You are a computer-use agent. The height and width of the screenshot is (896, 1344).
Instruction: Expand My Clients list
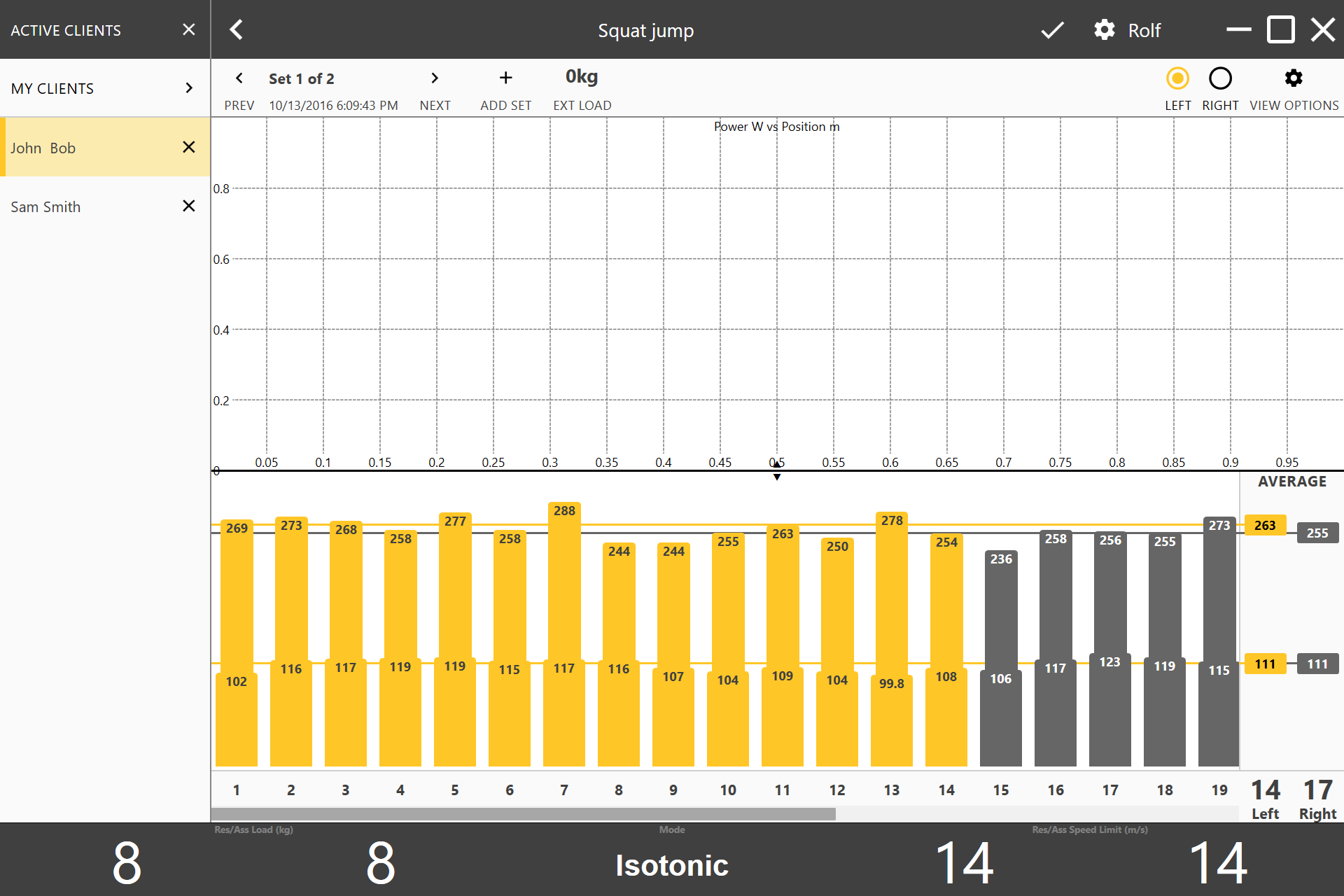tap(105, 88)
